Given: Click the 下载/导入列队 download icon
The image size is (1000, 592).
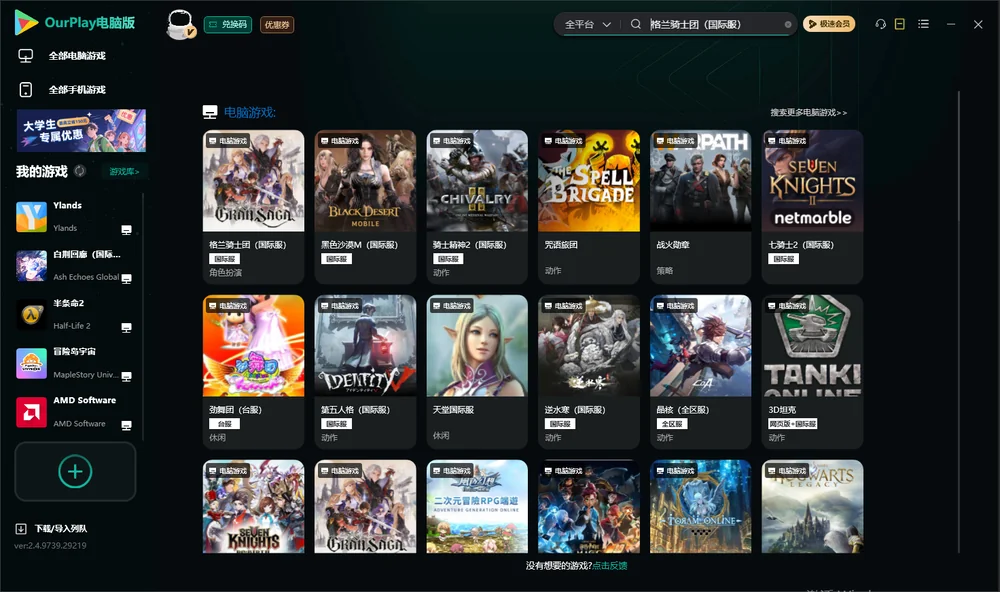Looking at the screenshot, I should [21, 529].
